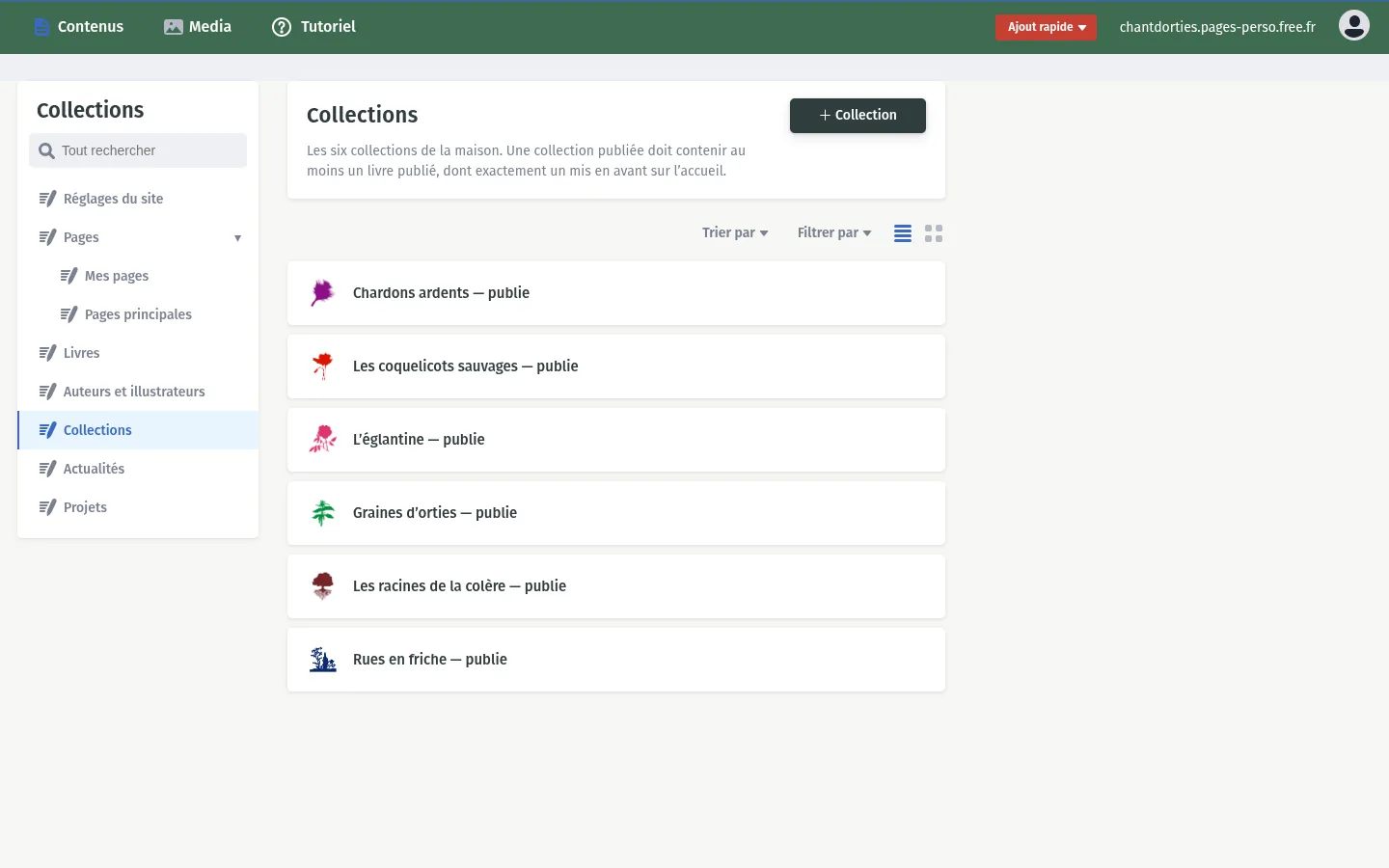The height and width of the screenshot is (868, 1389).
Task: Click the Tutoriel question mark icon
Action: click(x=282, y=27)
